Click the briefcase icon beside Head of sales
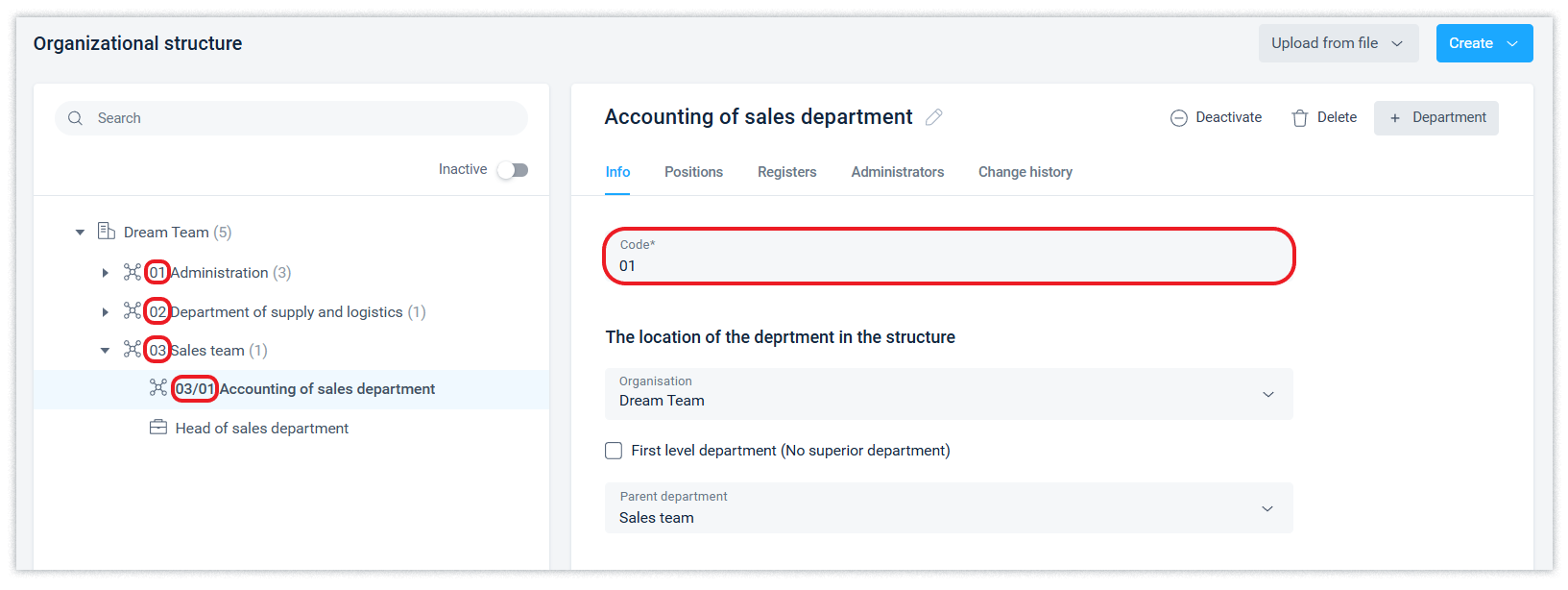Viewport: 1568px width, 590px height. pyautogui.click(x=158, y=428)
